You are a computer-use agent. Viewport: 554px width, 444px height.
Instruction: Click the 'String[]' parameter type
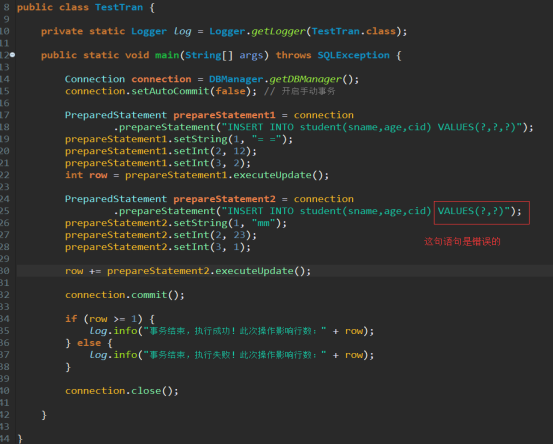point(209,55)
